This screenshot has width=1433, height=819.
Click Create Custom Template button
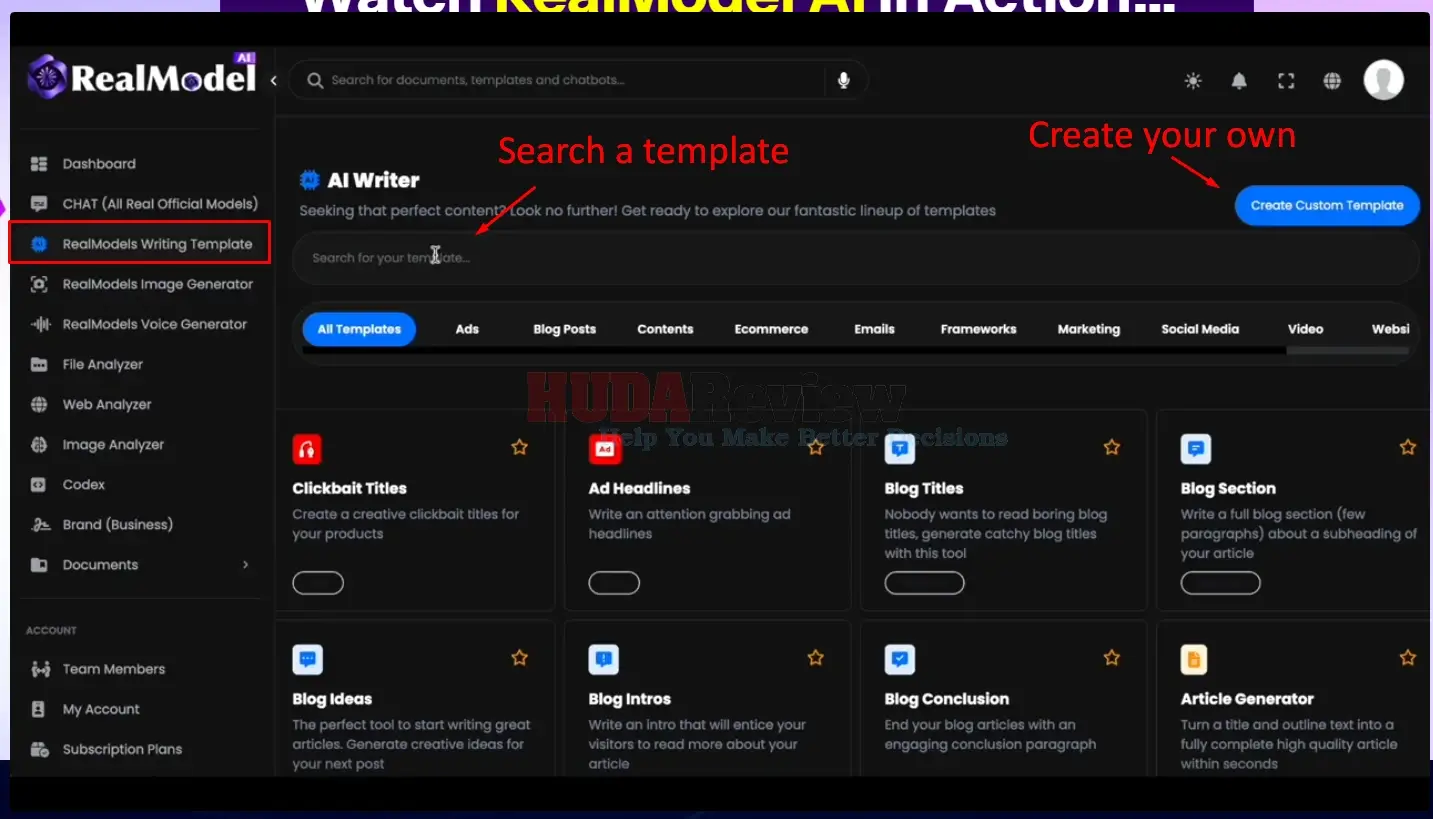[x=1327, y=205]
